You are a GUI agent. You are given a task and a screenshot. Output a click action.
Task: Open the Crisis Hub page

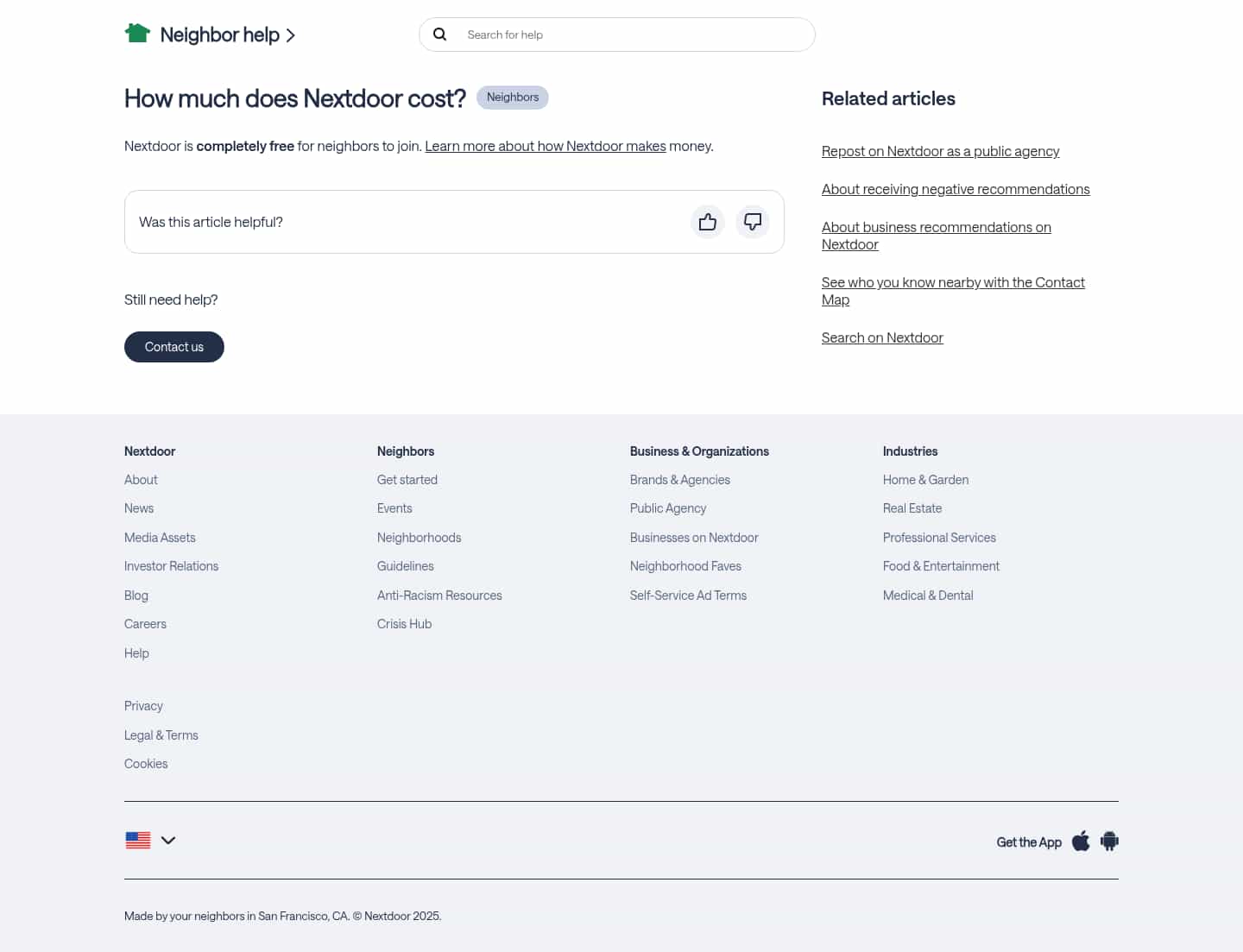pyautogui.click(x=404, y=623)
